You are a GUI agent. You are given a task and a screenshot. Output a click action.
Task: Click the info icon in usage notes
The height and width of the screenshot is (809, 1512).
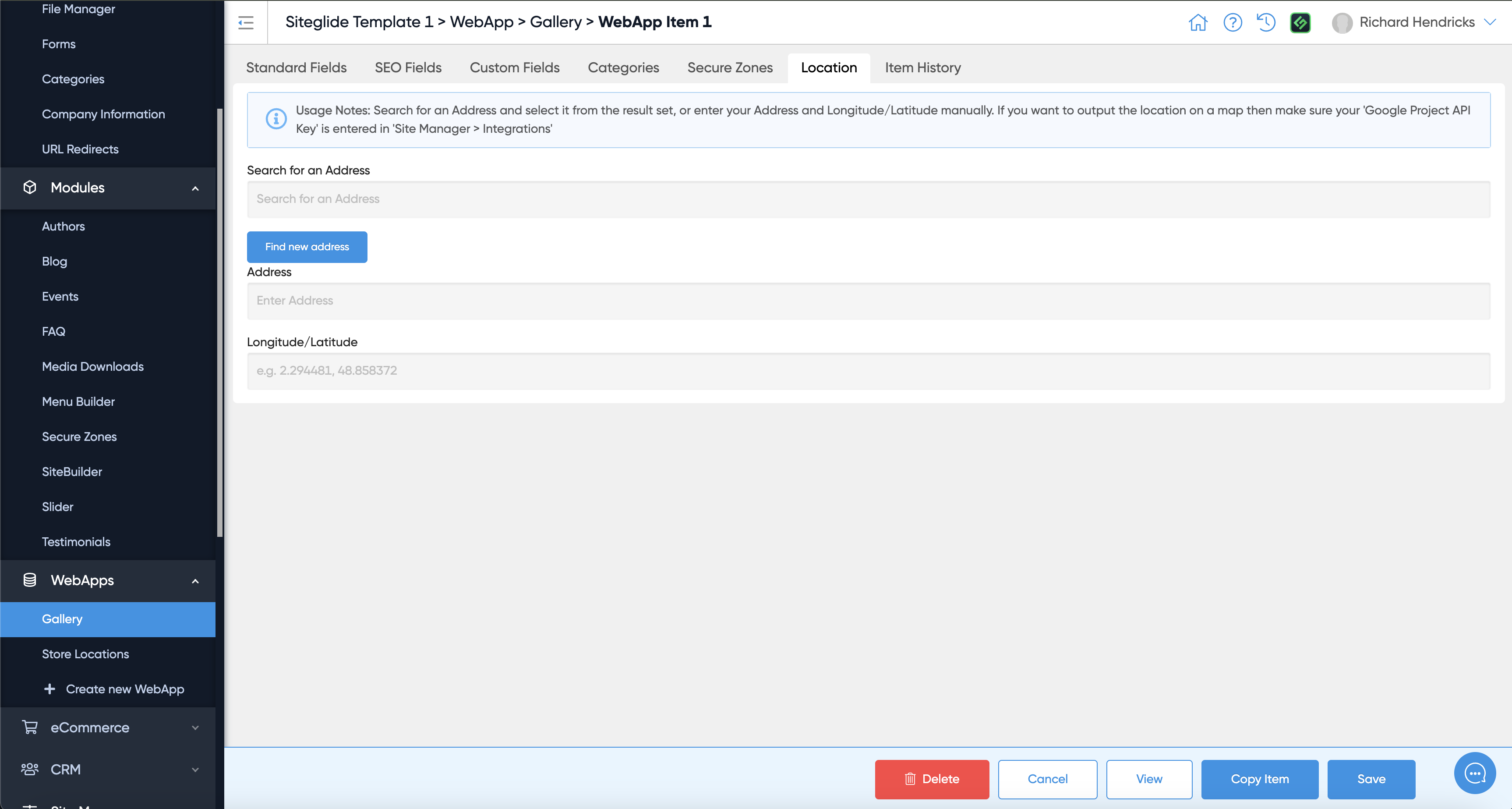(x=276, y=119)
